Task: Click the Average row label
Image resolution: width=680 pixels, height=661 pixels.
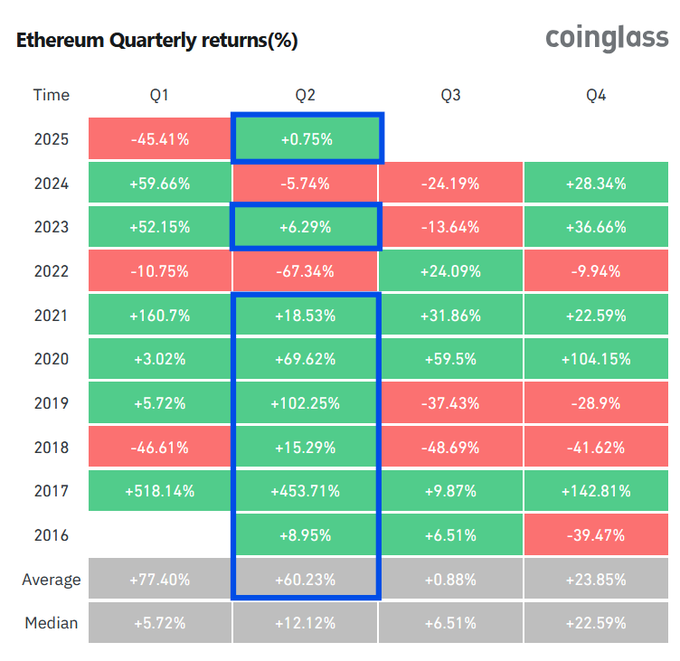Action: [51, 579]
